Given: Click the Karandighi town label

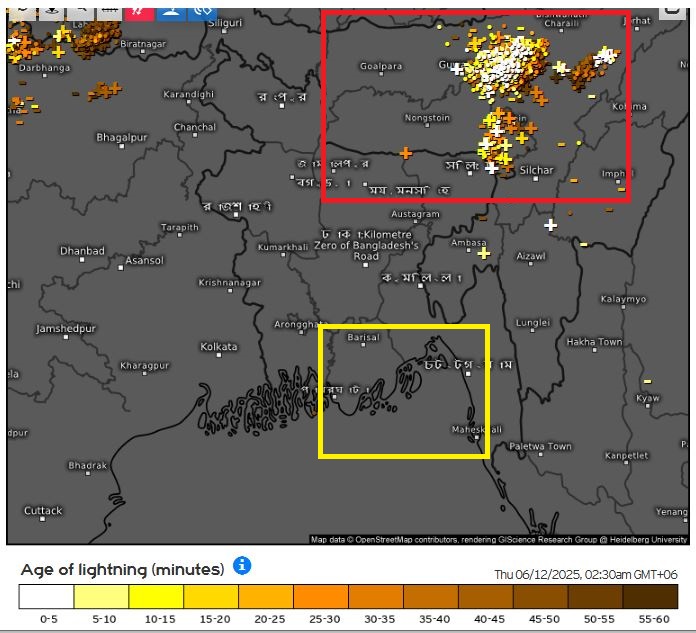Looking at the screenshot, I should [x=189, y=94].
